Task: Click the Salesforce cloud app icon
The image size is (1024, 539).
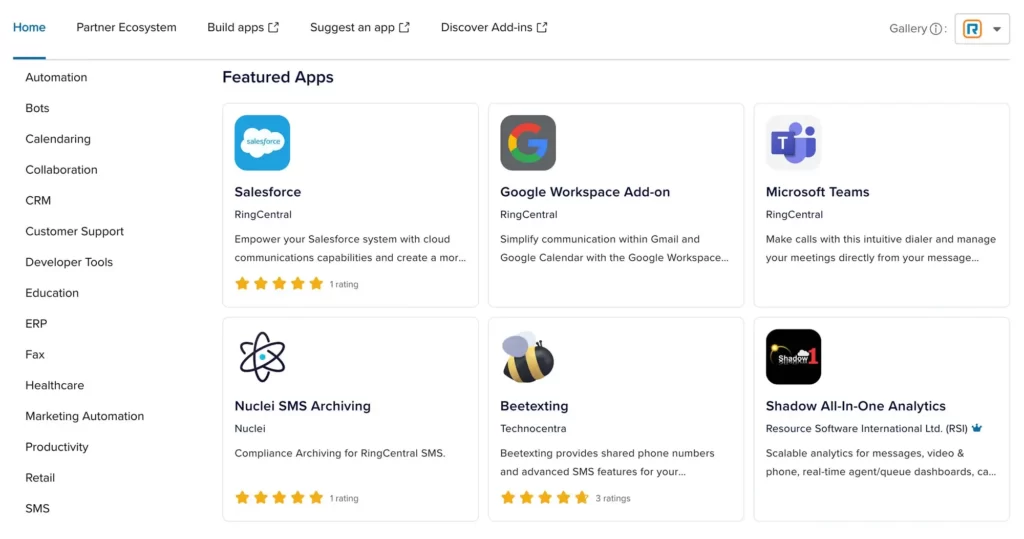Action: tap(262, 143)
